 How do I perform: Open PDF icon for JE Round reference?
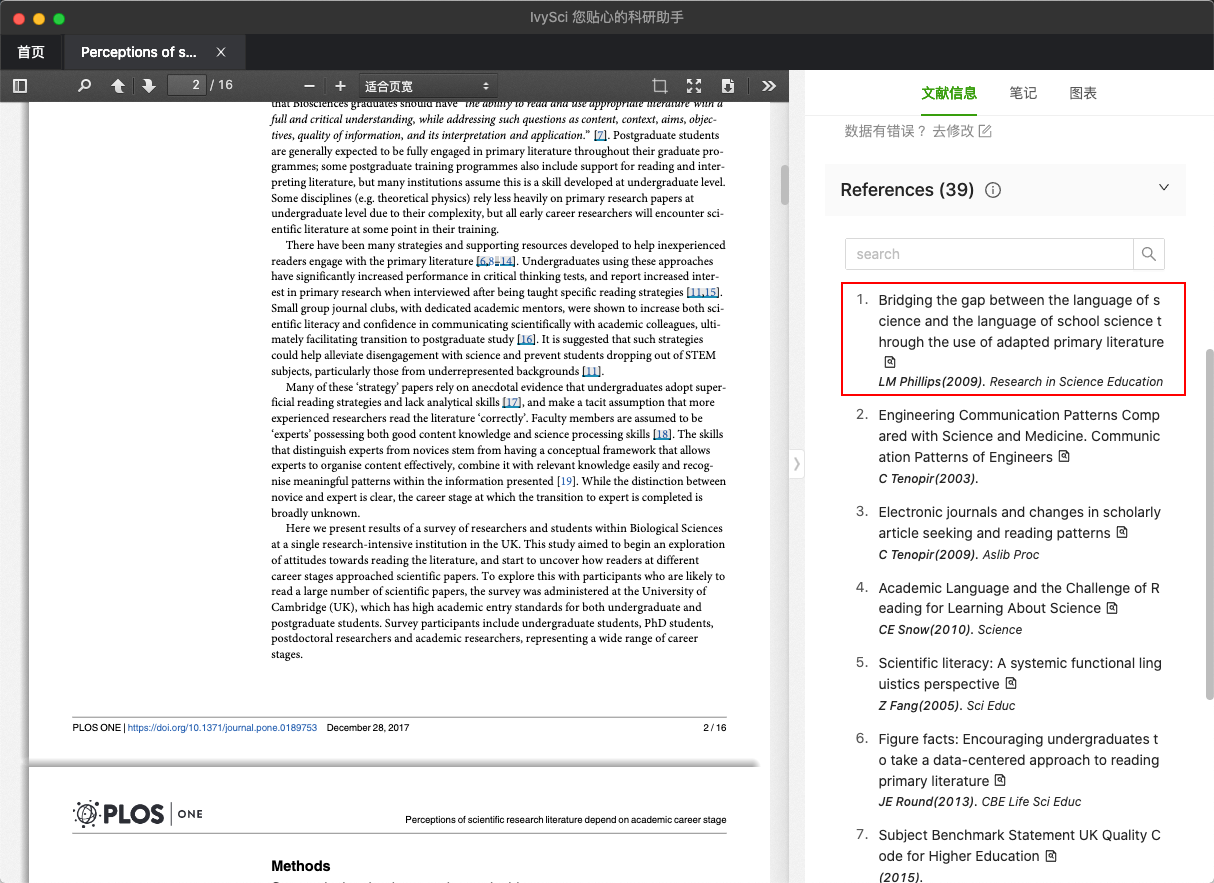pos(1000,780)
